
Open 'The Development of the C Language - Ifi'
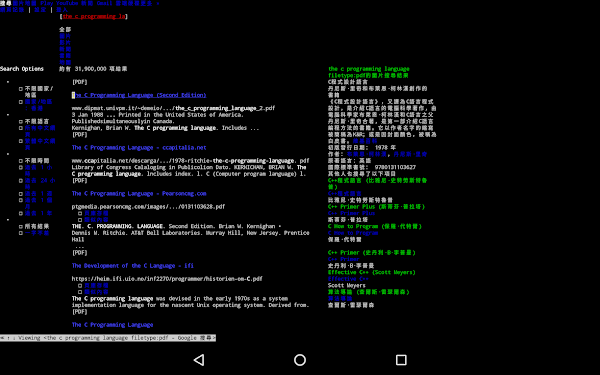[132, 266]
